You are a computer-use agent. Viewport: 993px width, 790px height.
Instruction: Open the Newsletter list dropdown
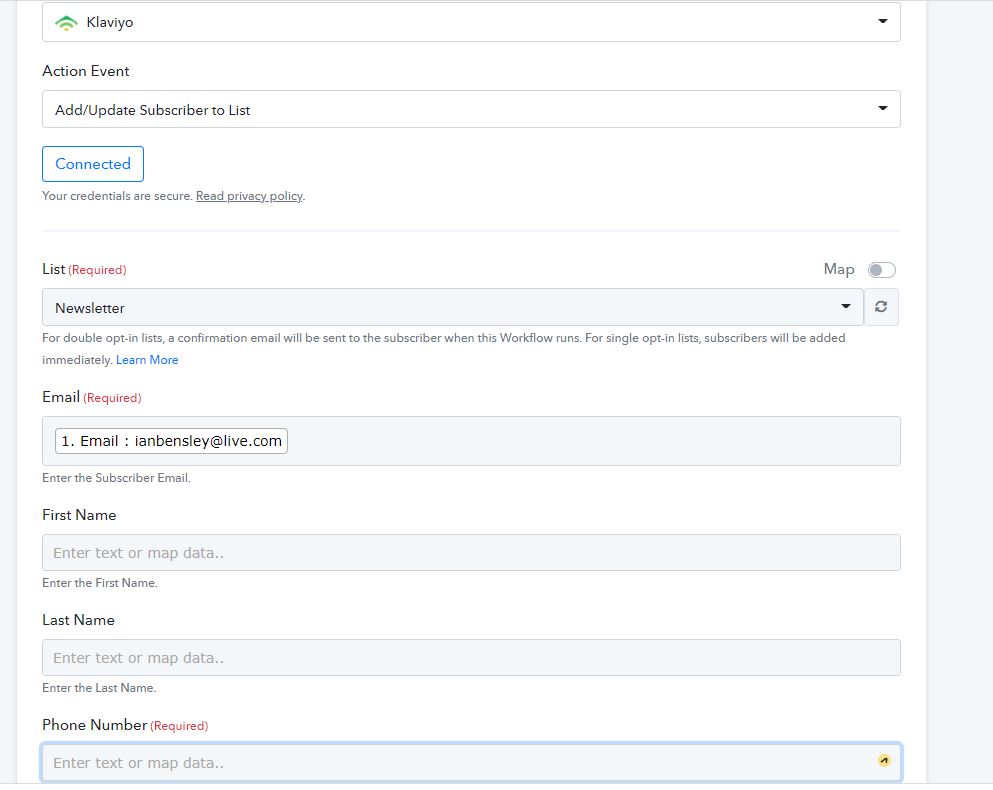point(453,307)
